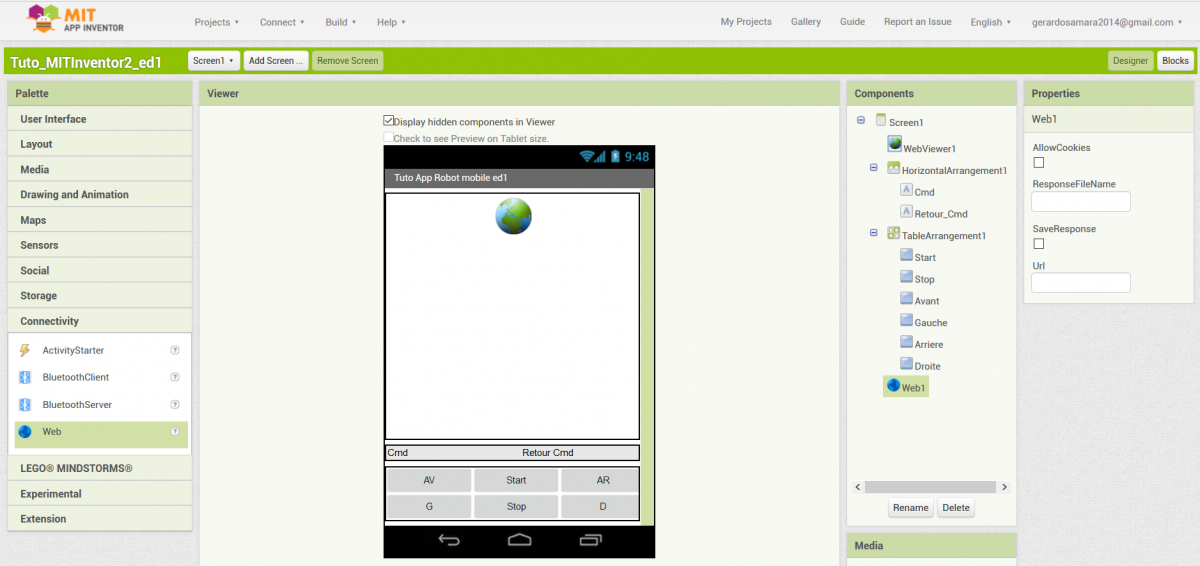This screenshot has width=1200, height=566.
Task: Click the Web1 globe icon in tree
Action: tap(893, 385)
